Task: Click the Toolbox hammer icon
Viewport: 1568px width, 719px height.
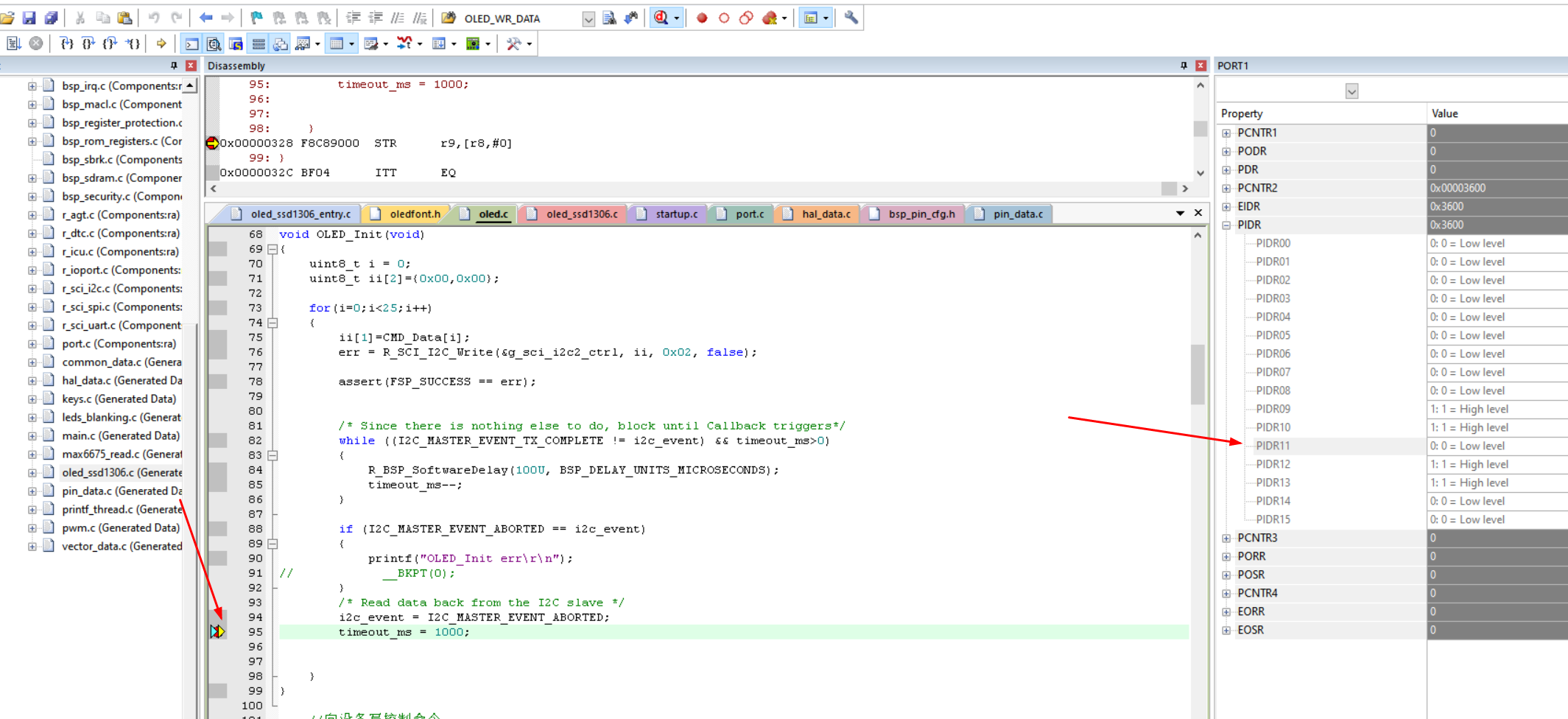Action: pos(514,43)
